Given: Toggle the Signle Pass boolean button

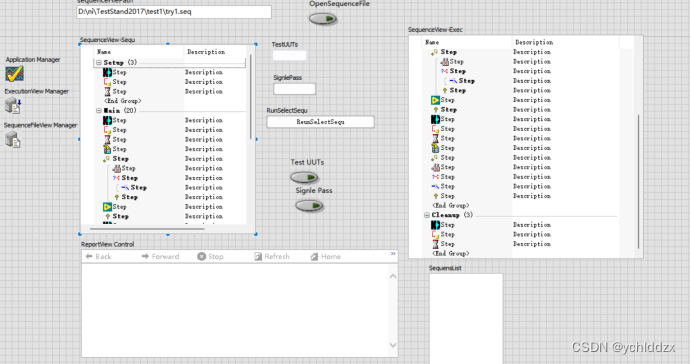Looking at the screenshot, I should [309, 206].
